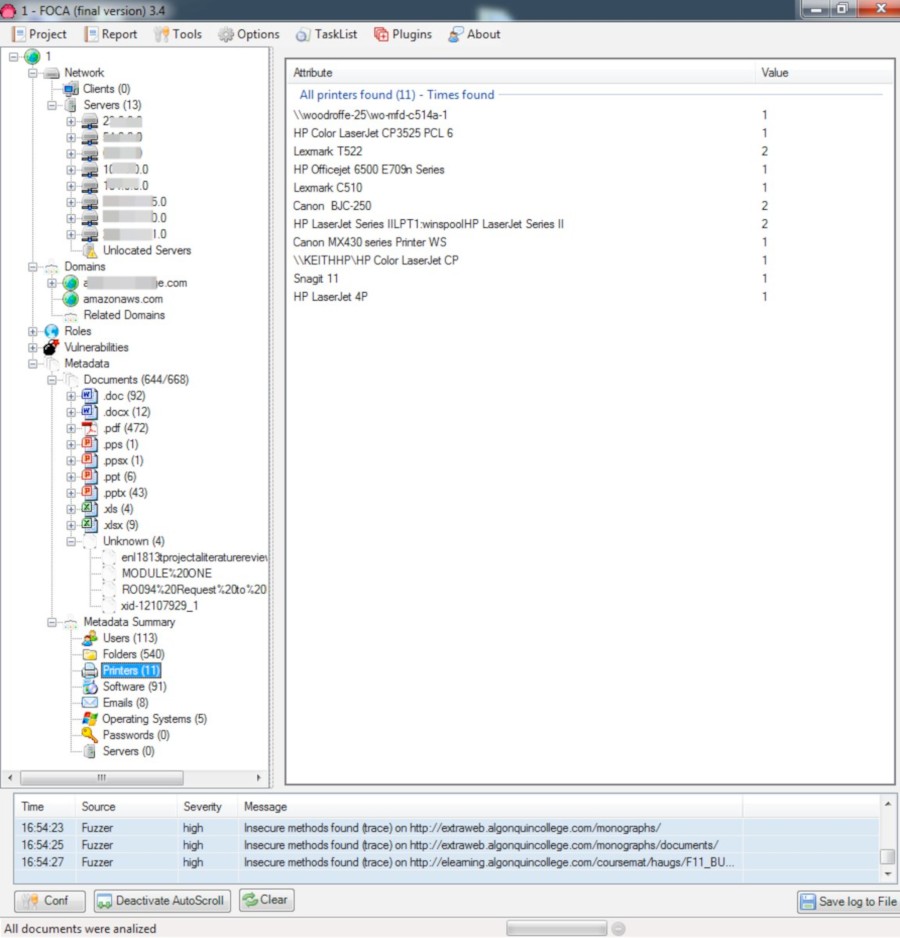Click the Clear log button

(x=266, y=900)
